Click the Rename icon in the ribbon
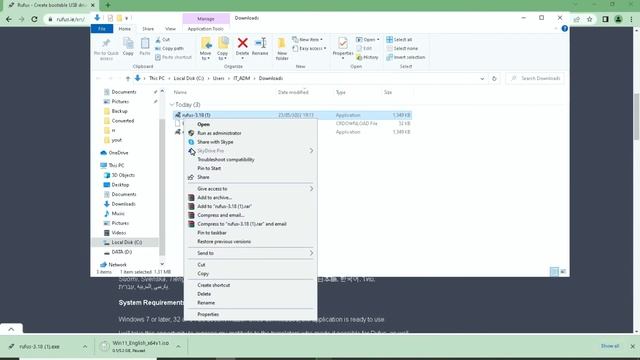 (260, 43)
